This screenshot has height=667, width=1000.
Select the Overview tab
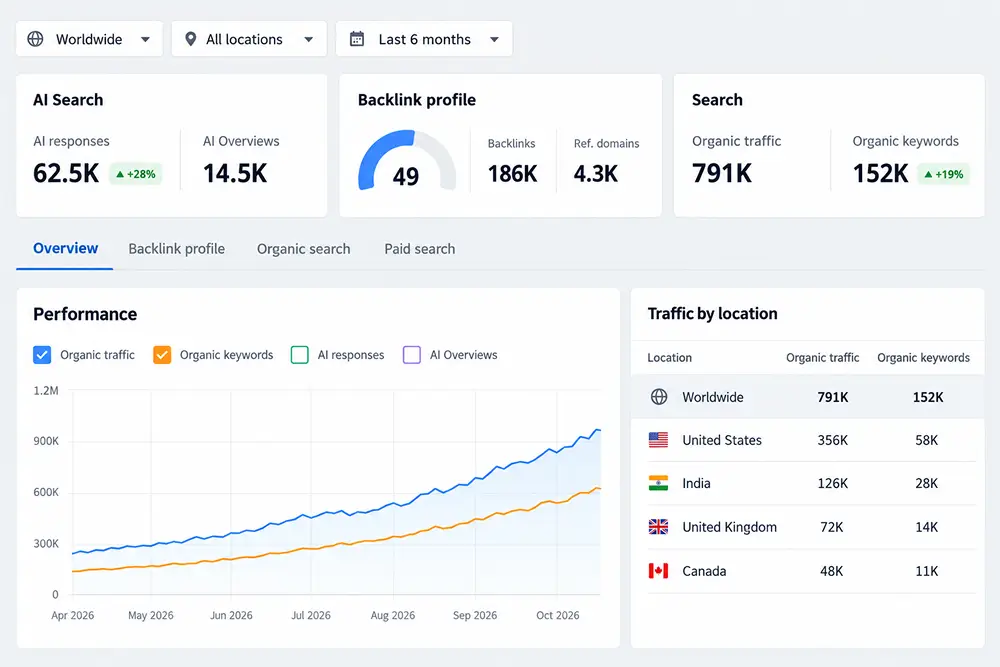(66, 248)
